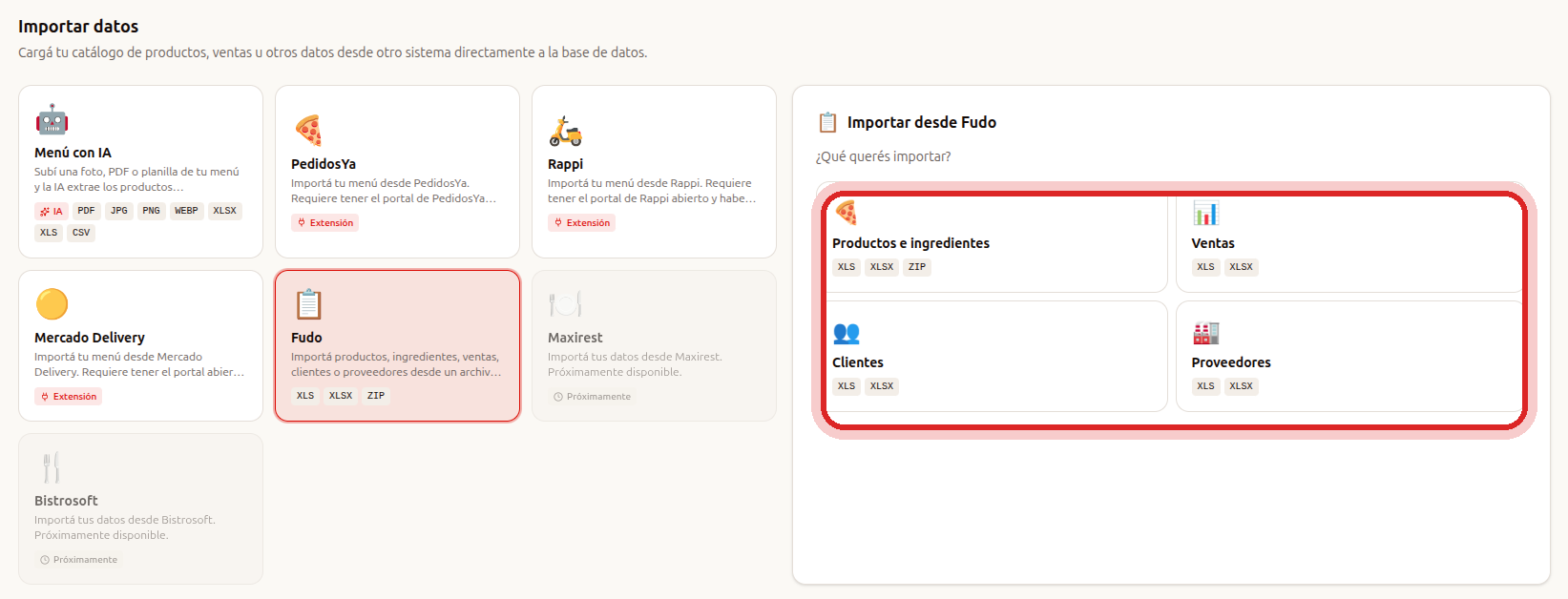Click the plug icon in Rappi Extensión badge
Image resolution: width=1568 pixels, height=599 pixels.
pyautogui.click(x=558, y=223)
